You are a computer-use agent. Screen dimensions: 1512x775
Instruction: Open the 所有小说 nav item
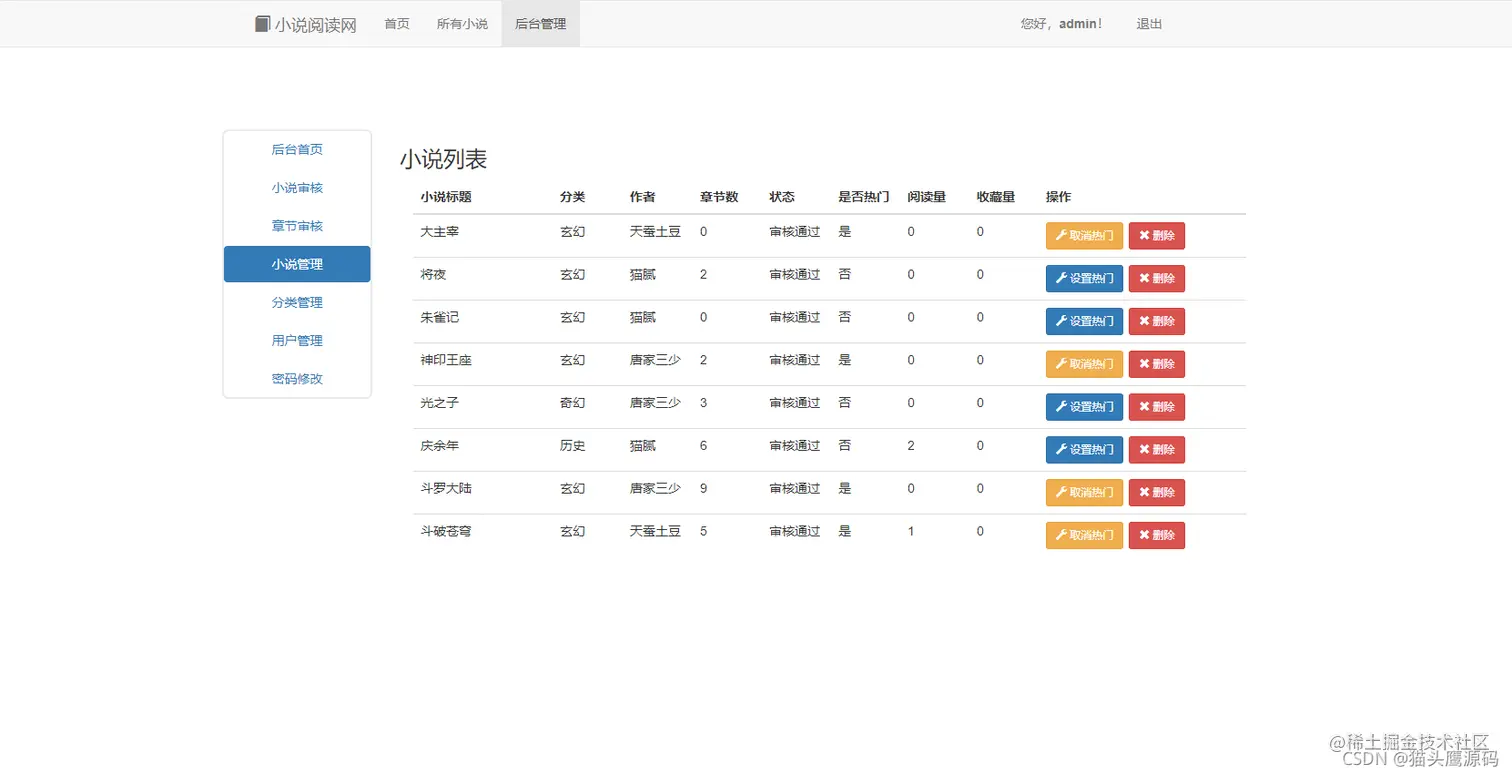pyautogui.click(x=462, y=24)
